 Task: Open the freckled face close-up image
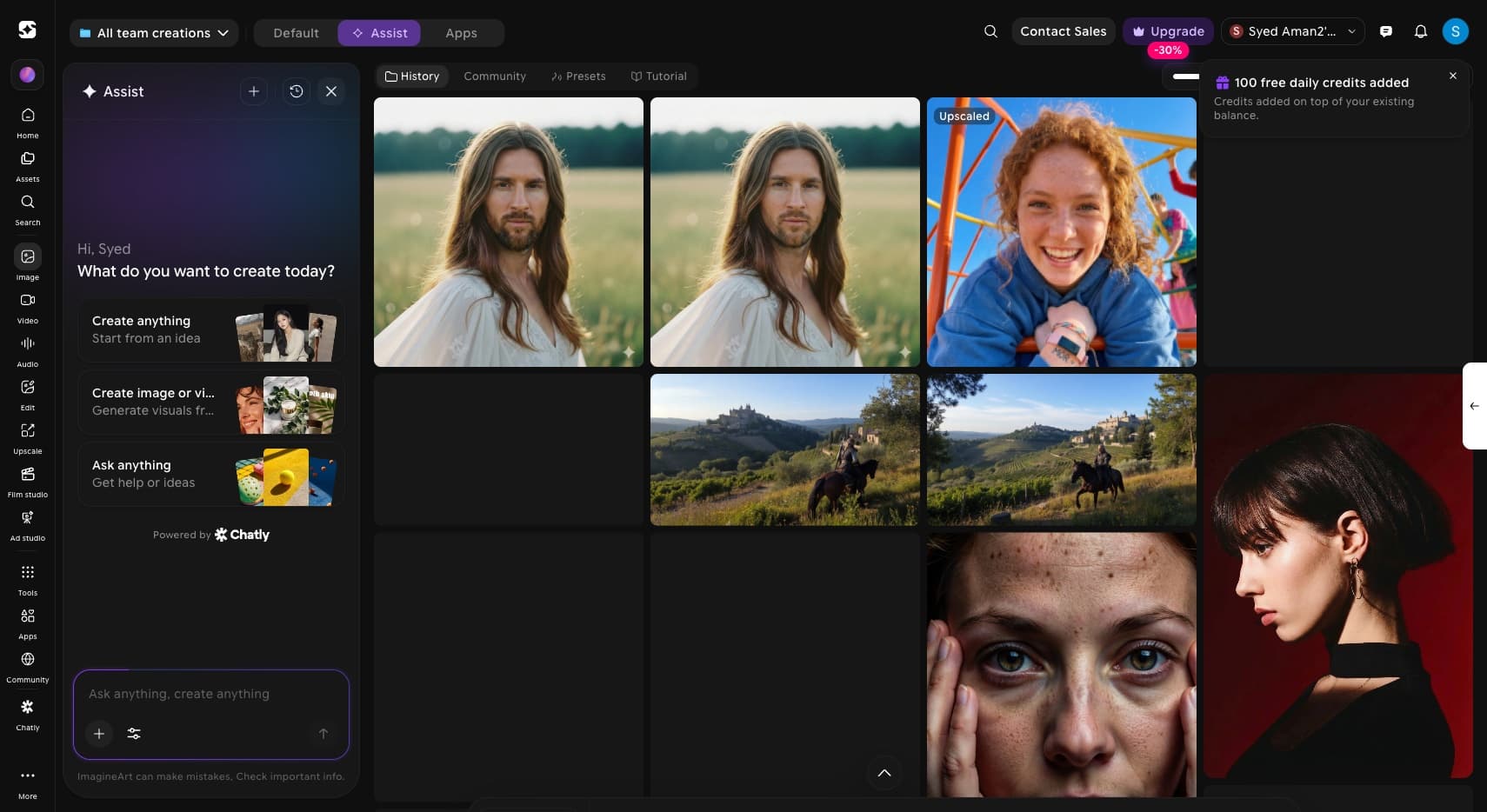pyautogui.click(x=1062, y=665)
